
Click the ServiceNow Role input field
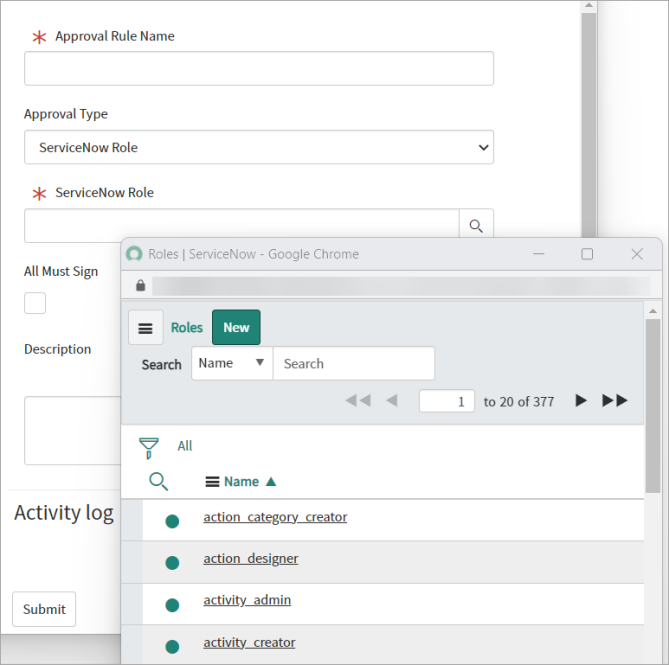[x=241, y=225]
